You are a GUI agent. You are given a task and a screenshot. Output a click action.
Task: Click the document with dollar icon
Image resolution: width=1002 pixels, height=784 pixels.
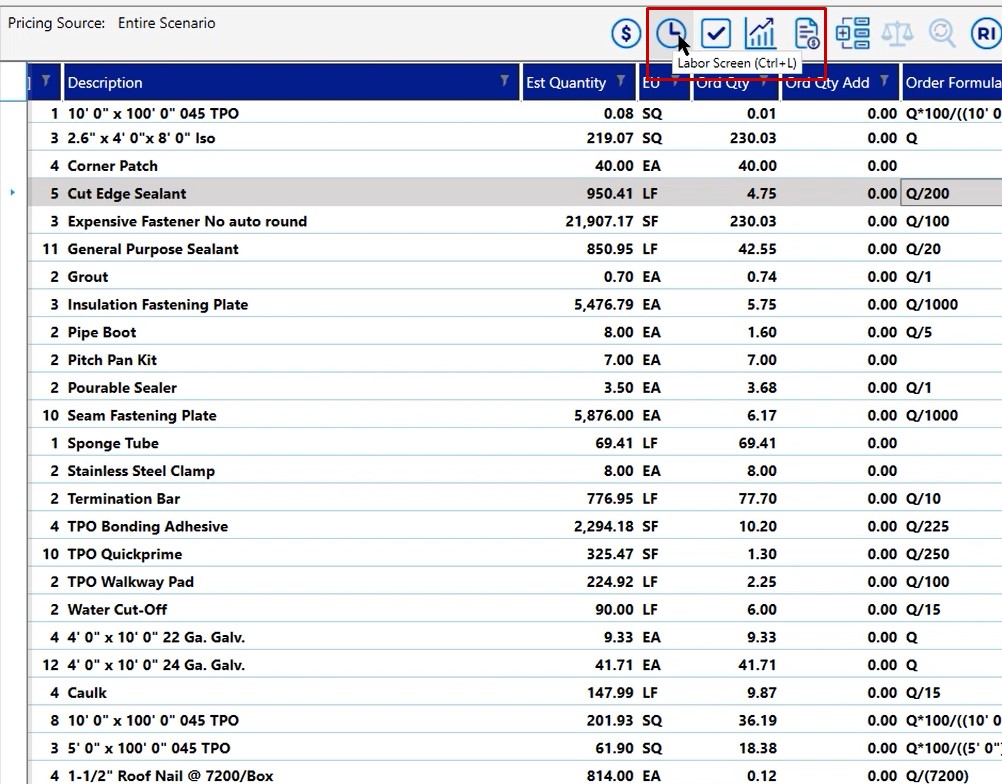807,34
